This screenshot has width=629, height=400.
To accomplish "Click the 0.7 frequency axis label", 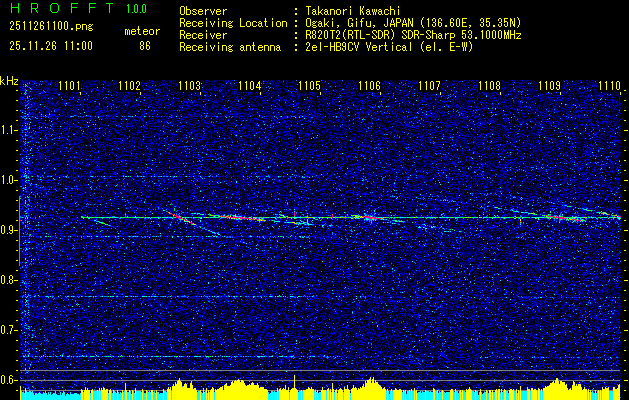I will tap(8, 330).
